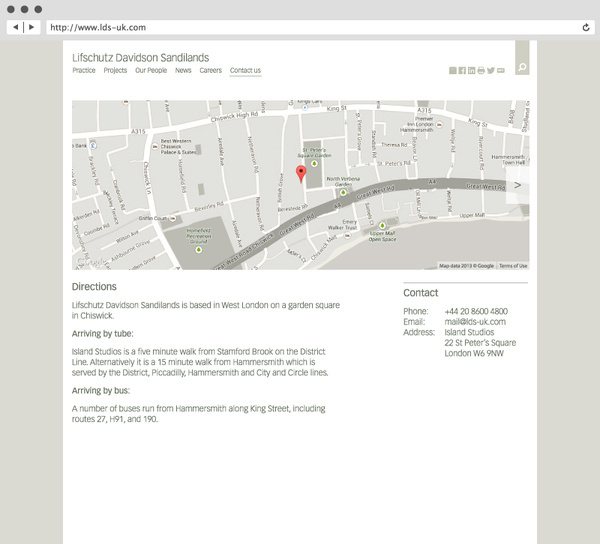Click the Google logo on map
The height and width of the screenshot is (544, 600).
[x=91, y=262]
